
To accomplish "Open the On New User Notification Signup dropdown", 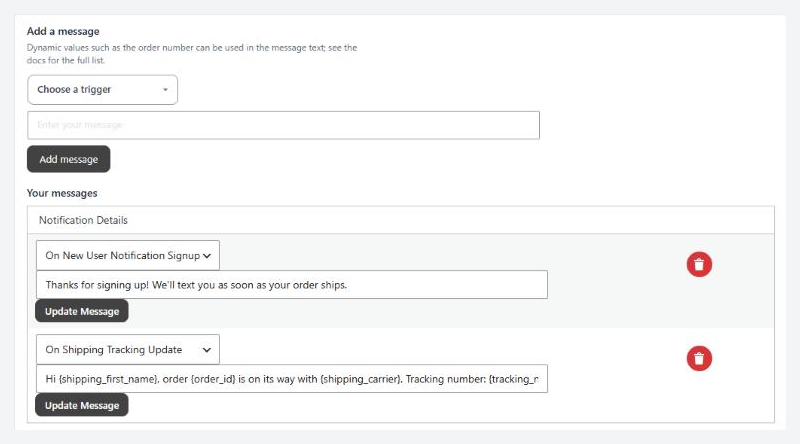I will (128, 255).
